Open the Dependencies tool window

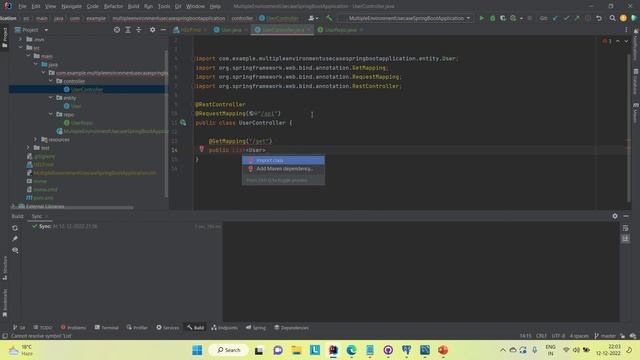tap(291, 327)
